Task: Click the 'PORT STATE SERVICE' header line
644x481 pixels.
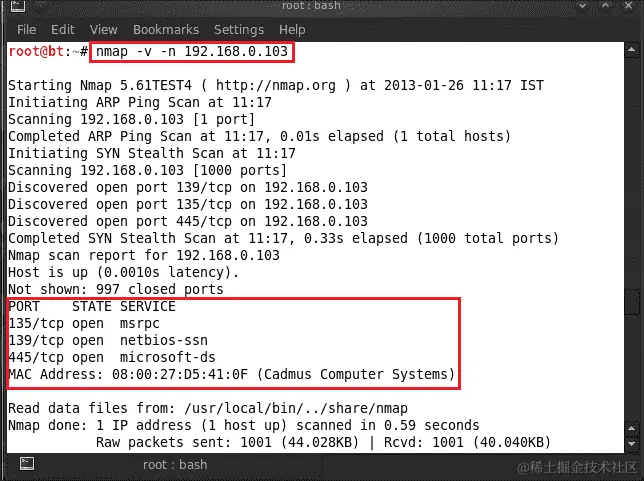Action: 92,306
